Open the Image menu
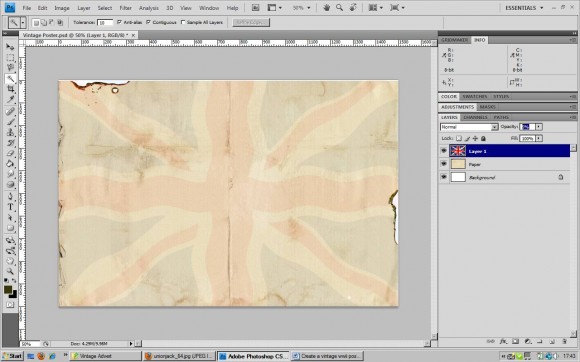580x362 pixels. coord(62,8)
